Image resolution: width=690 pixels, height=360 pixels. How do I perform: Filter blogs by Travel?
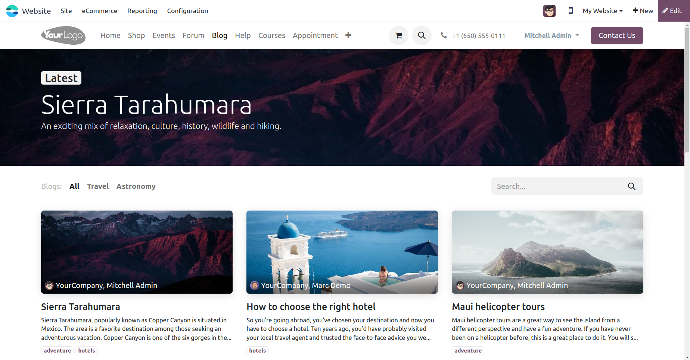[x=98, y=186]
